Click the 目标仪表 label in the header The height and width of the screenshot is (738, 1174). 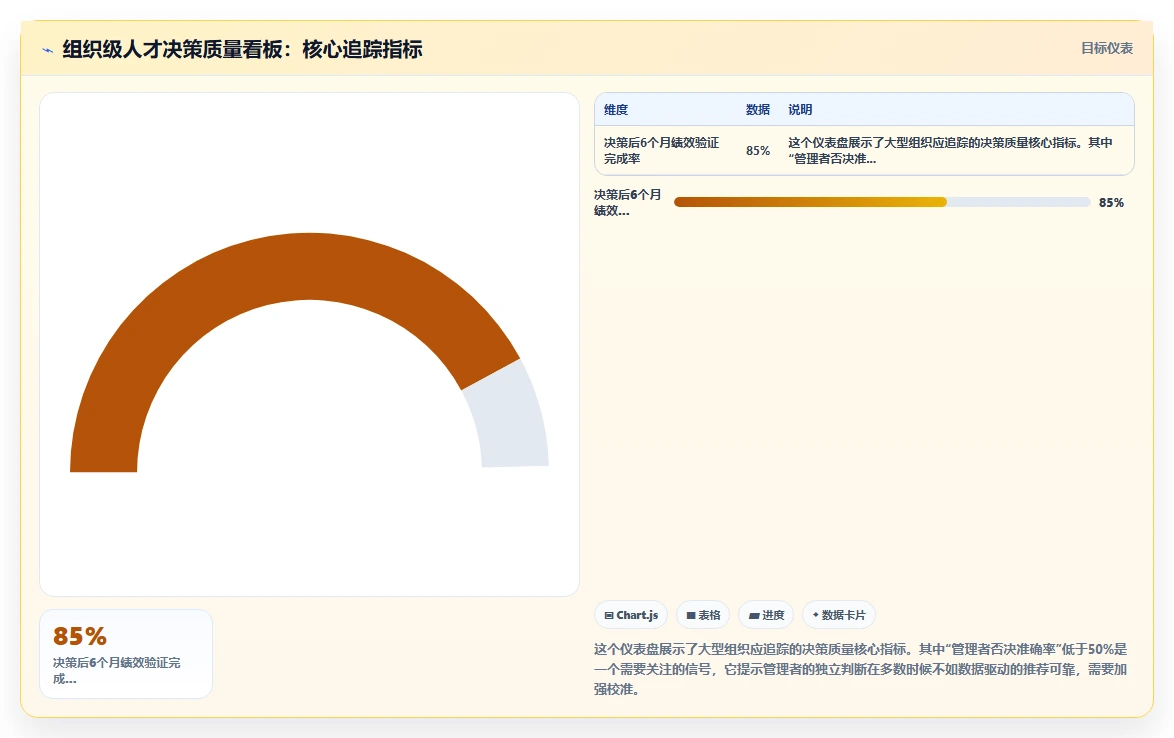coord(1107,48)
